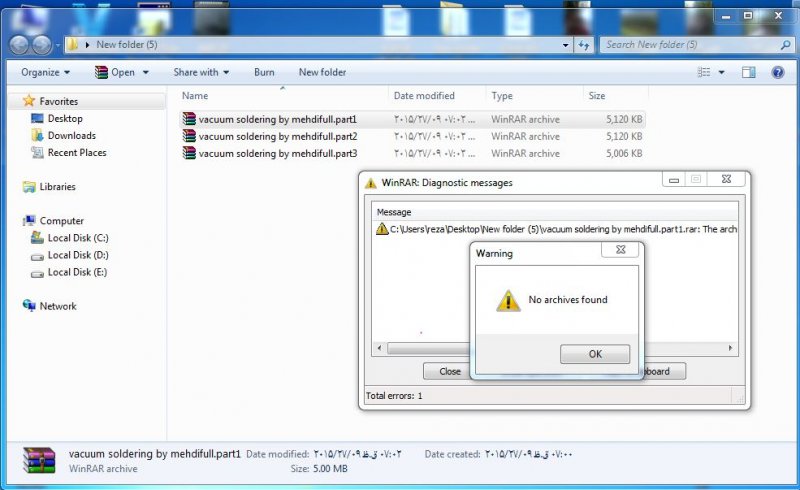The width and height of the screenshot is (800, 490).
Task: Click the diagnostic message path text
Action: point(563,229)
